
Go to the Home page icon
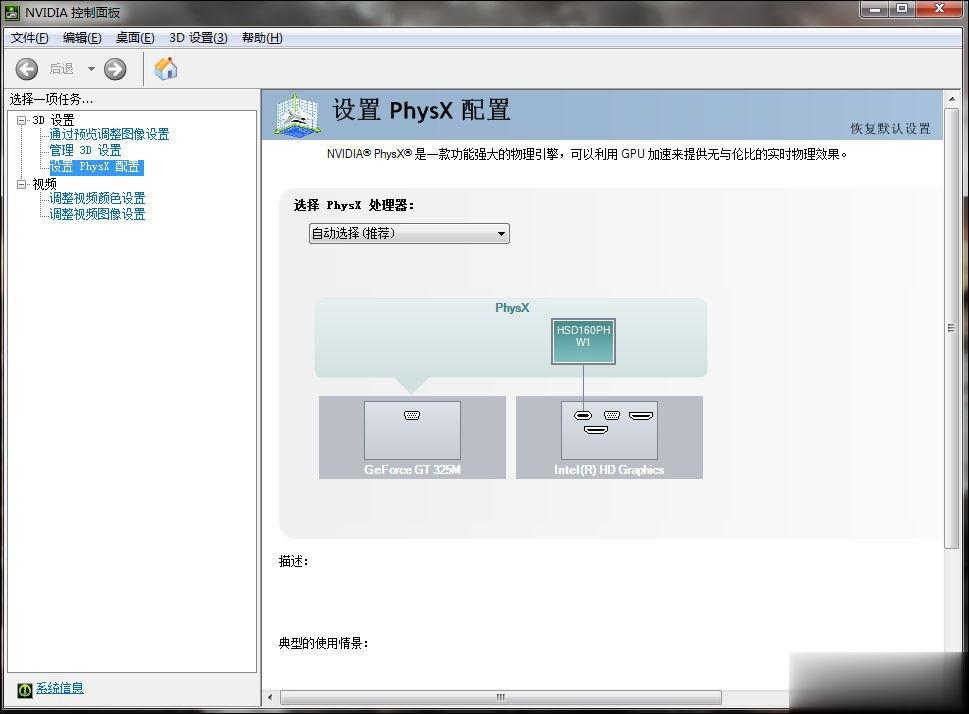pyautogui.click(x=166, y=69)
